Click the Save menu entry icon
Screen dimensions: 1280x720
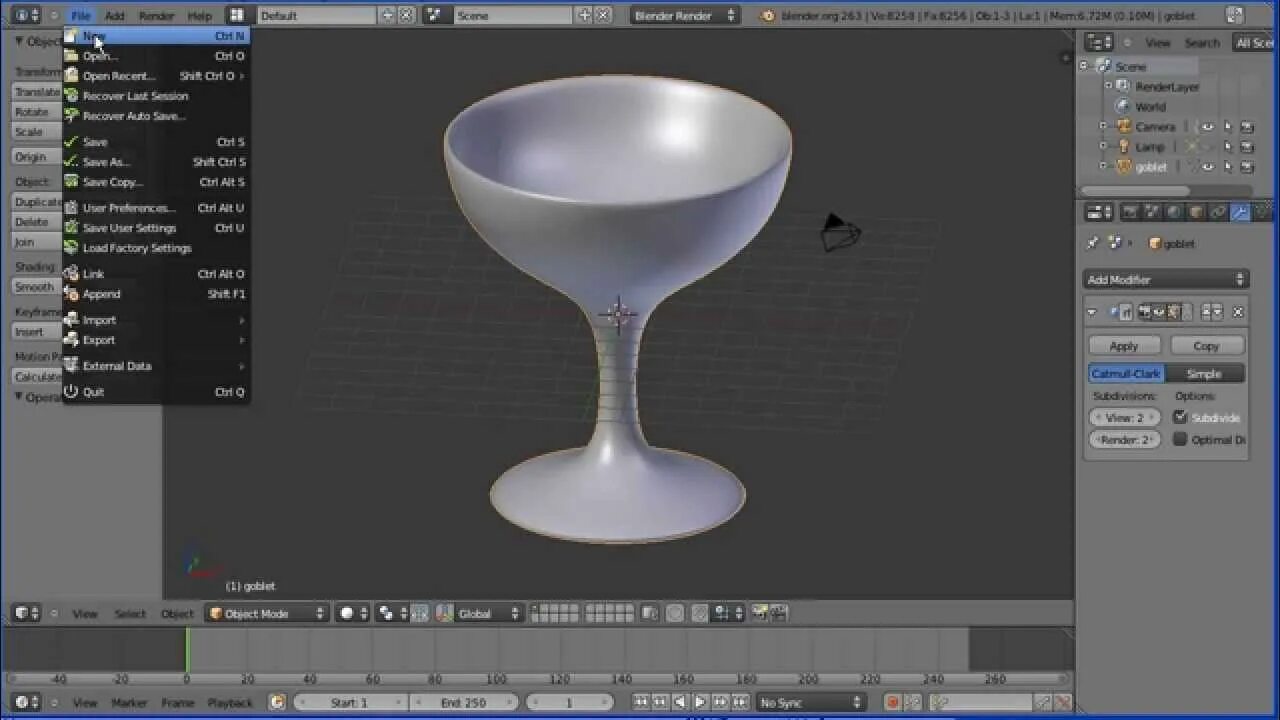point(71,142)
